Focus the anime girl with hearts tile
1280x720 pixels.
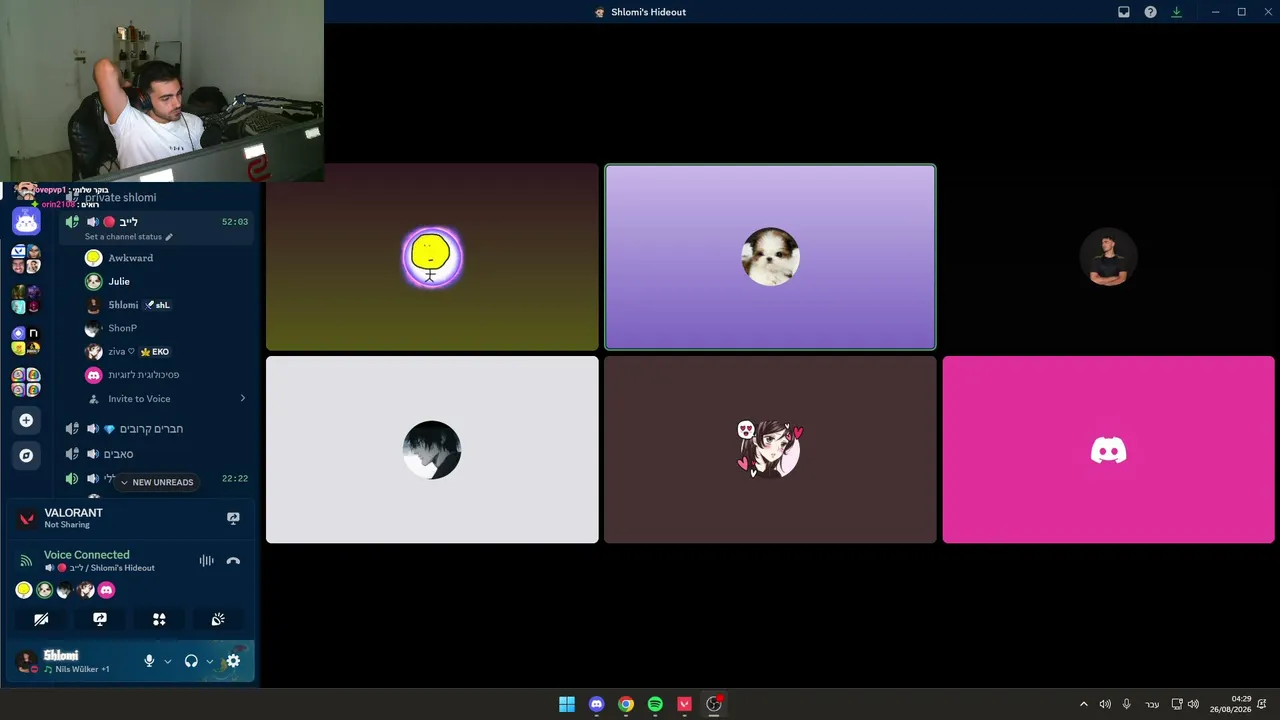point(770,450)
